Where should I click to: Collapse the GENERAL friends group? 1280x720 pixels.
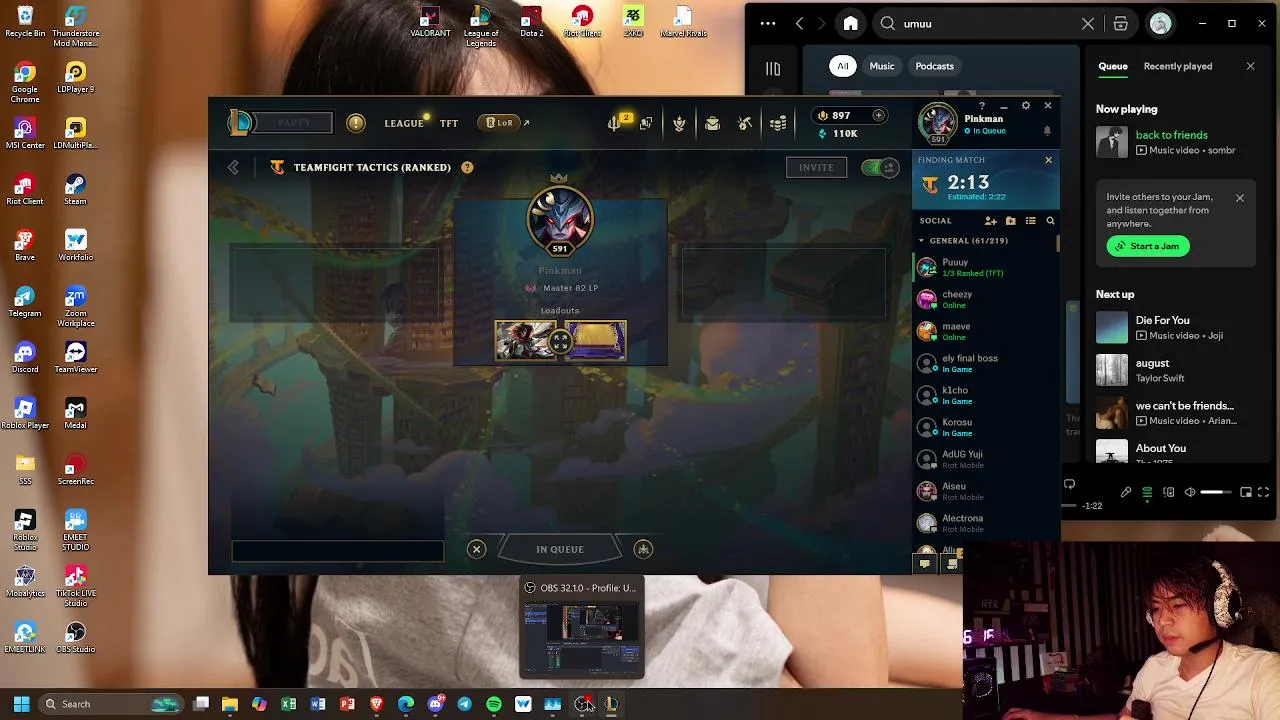coord(922,241)
